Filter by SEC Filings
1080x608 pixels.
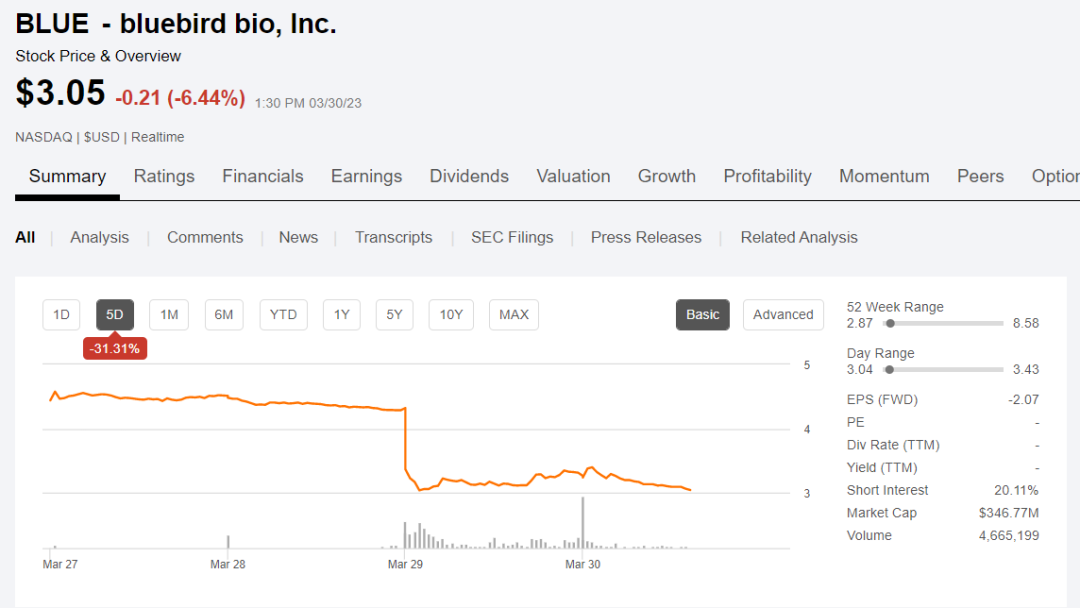pyautogui.click(x=512, y=238)
